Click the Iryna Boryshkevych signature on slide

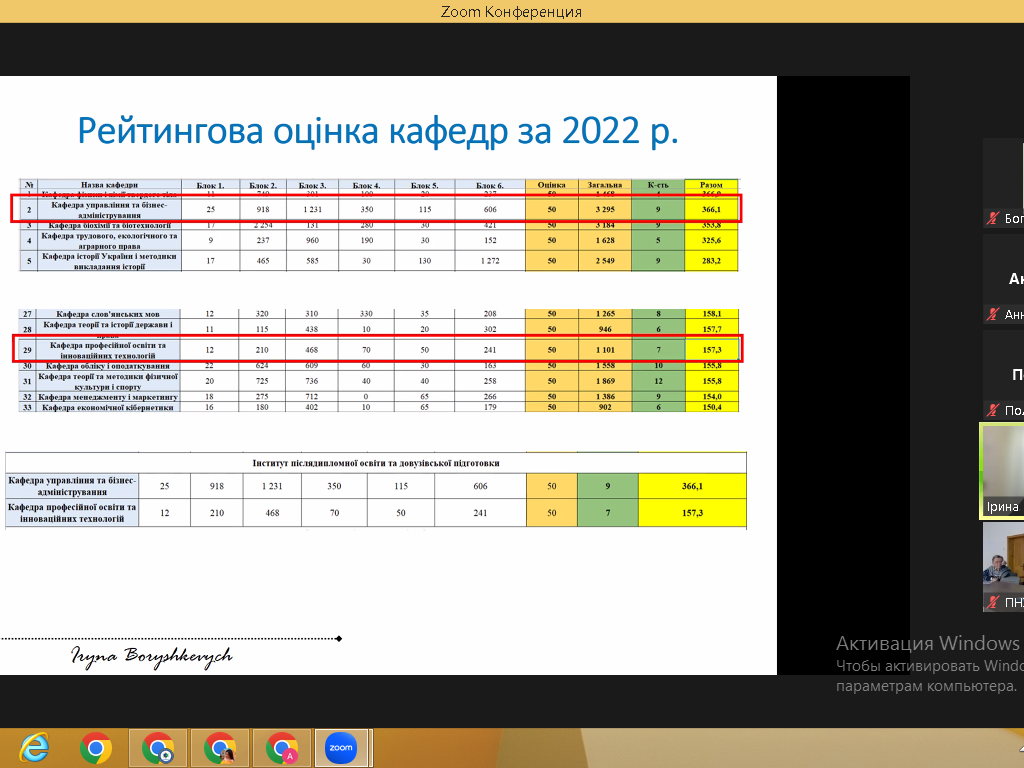coord(152,655)
